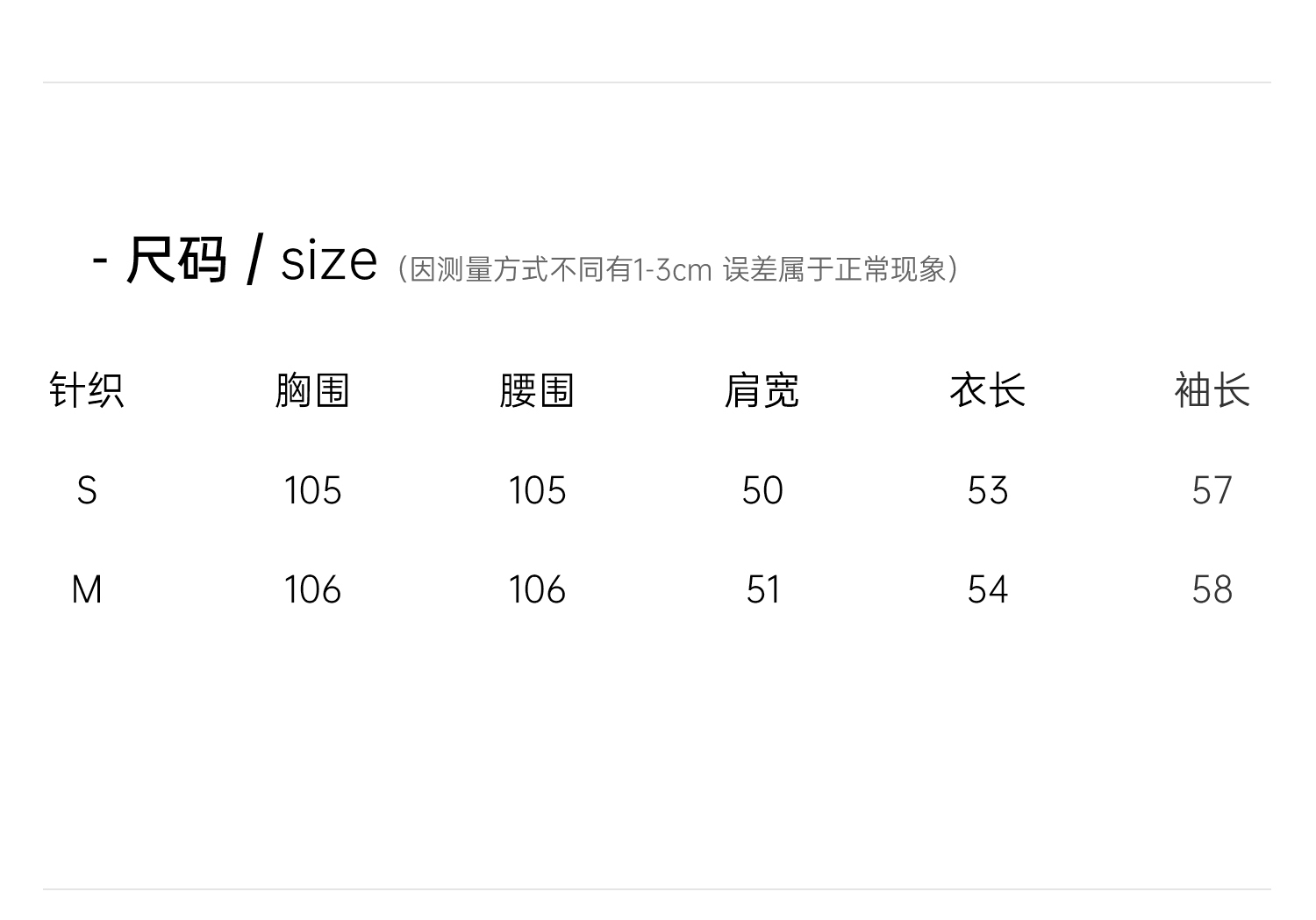Click the 腰围 column header
The width and height of the screenshot is (1316, 920).
[537, 390]
